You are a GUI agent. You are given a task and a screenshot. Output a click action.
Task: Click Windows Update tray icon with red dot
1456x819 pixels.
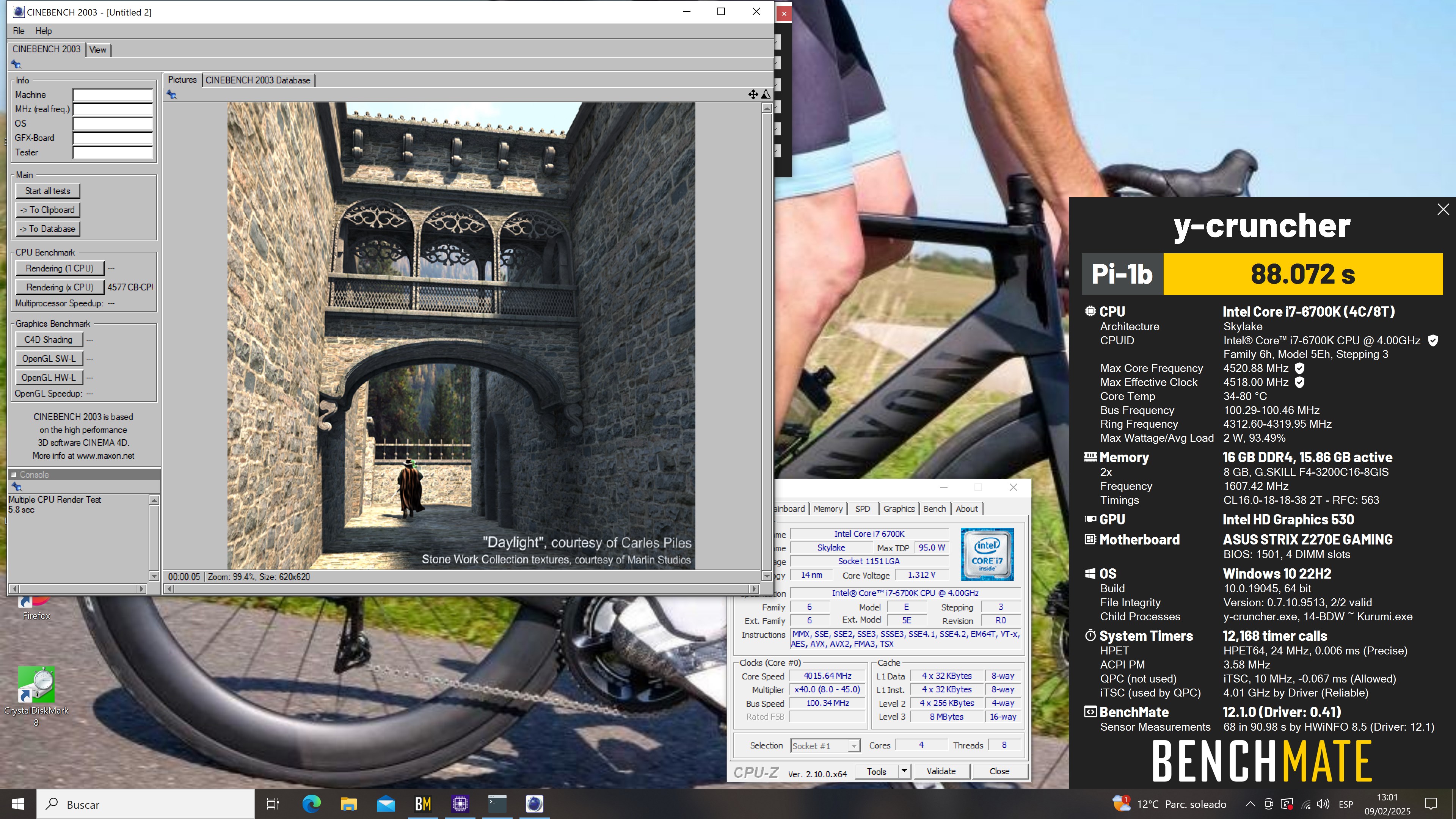(x=1287, y=804)
